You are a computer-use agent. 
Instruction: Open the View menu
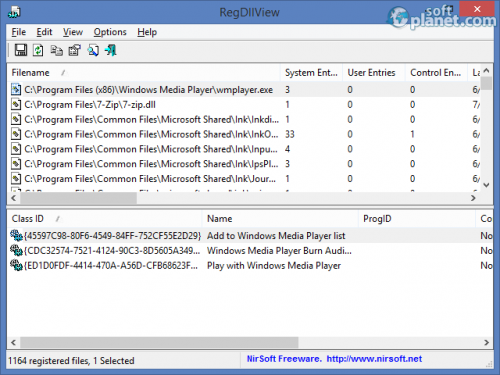(x=73, y=32)
